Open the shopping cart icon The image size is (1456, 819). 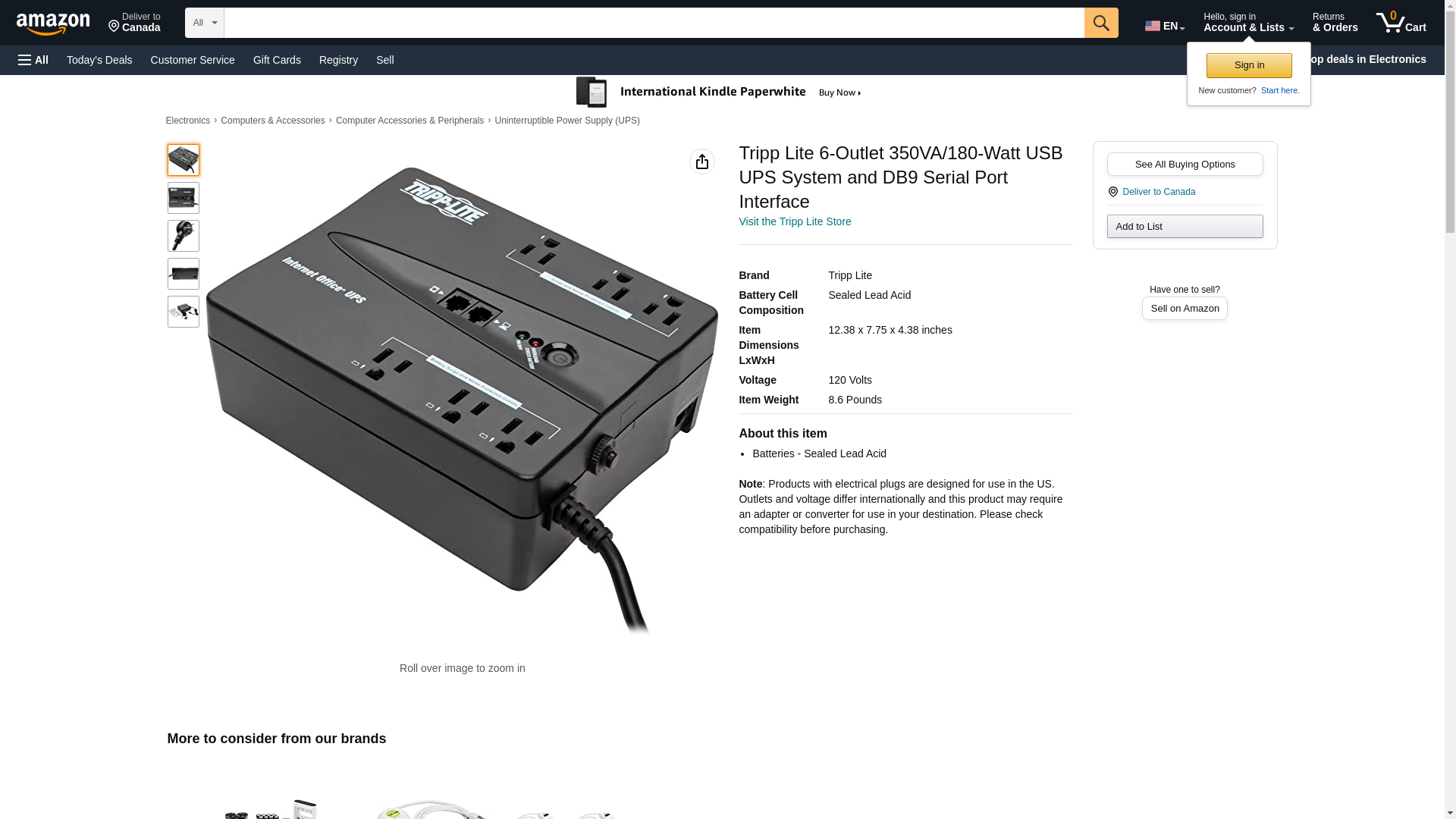pyautogui.click(x=1401, y=22)
